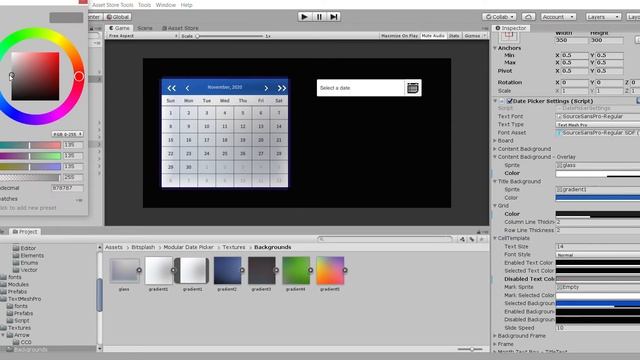Click the Content Background Overlay color swatch
The image size is (640, 360).
tap(598, 173)
